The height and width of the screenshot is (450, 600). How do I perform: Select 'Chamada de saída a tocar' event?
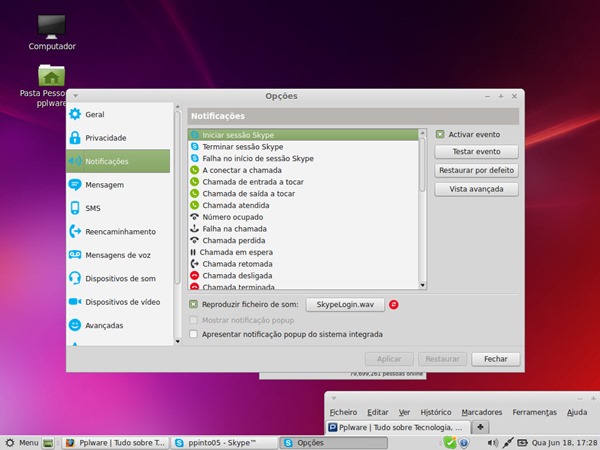[x=303, y=194]
